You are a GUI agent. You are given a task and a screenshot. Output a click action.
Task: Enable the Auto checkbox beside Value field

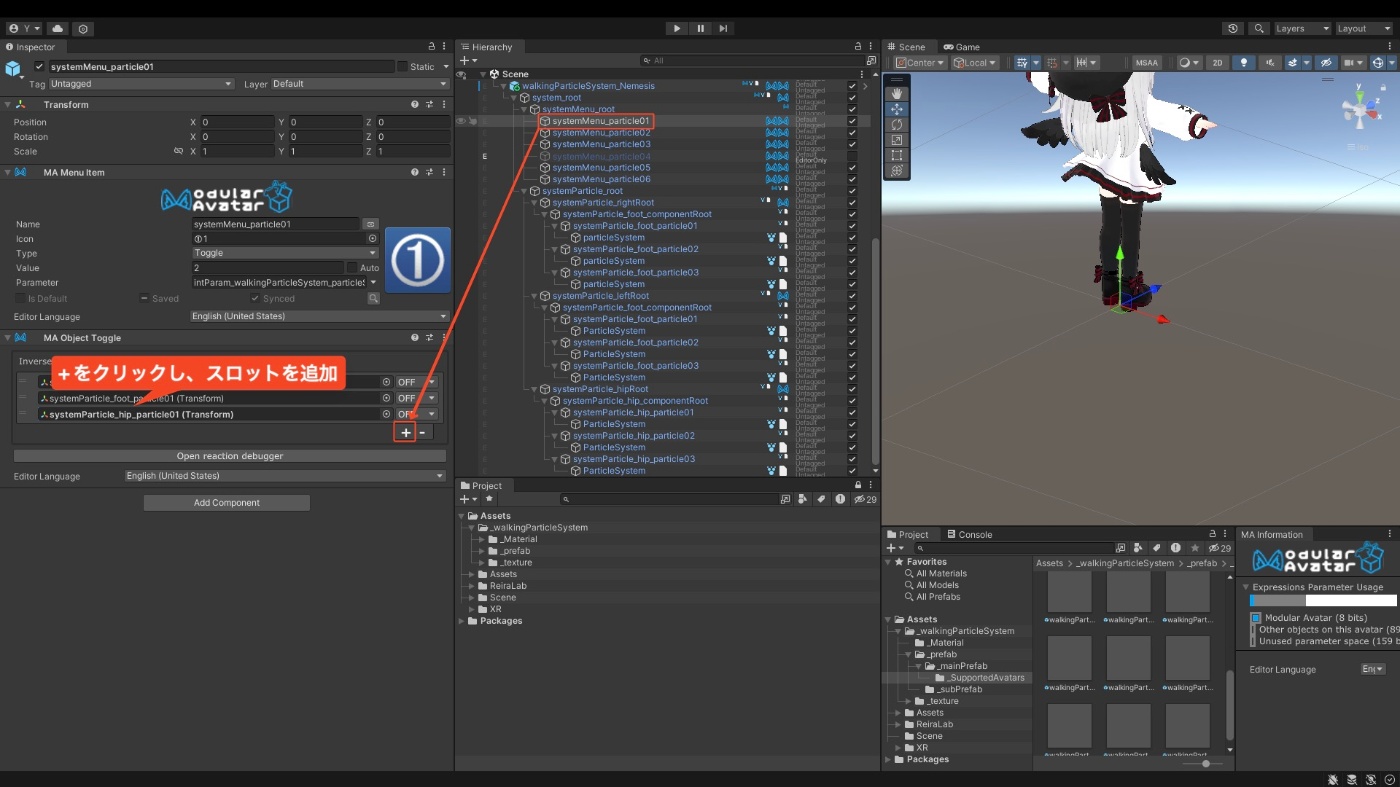click(351, 268)
